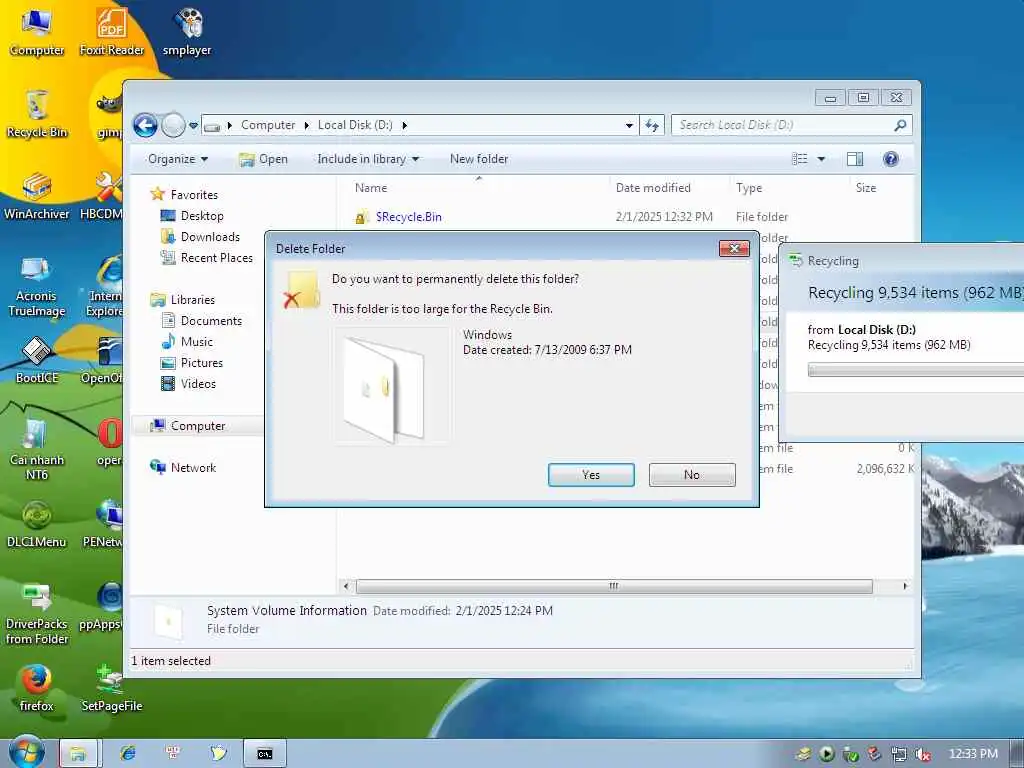Open Desktop in Favorites
This screenshot has height=768, width=1024.
[x=202, y=216]
